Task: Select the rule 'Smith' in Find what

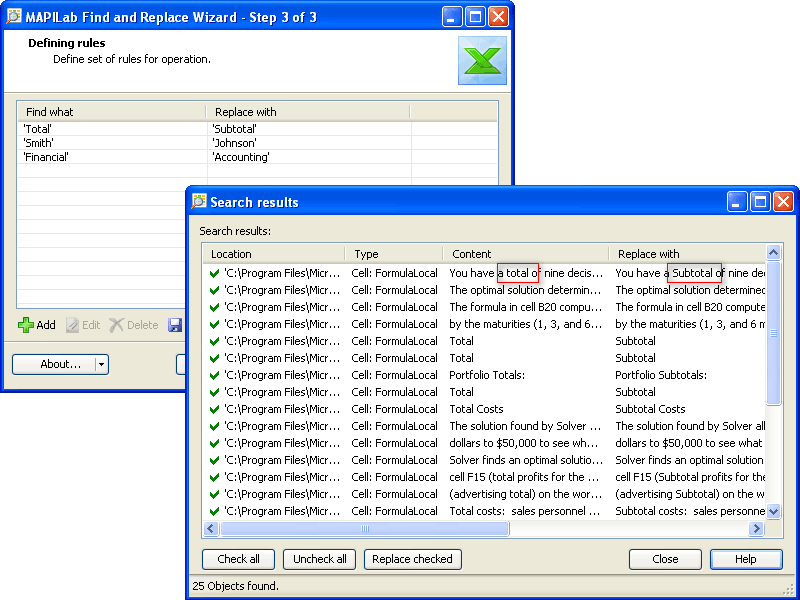Action: [x=38, y=143]
